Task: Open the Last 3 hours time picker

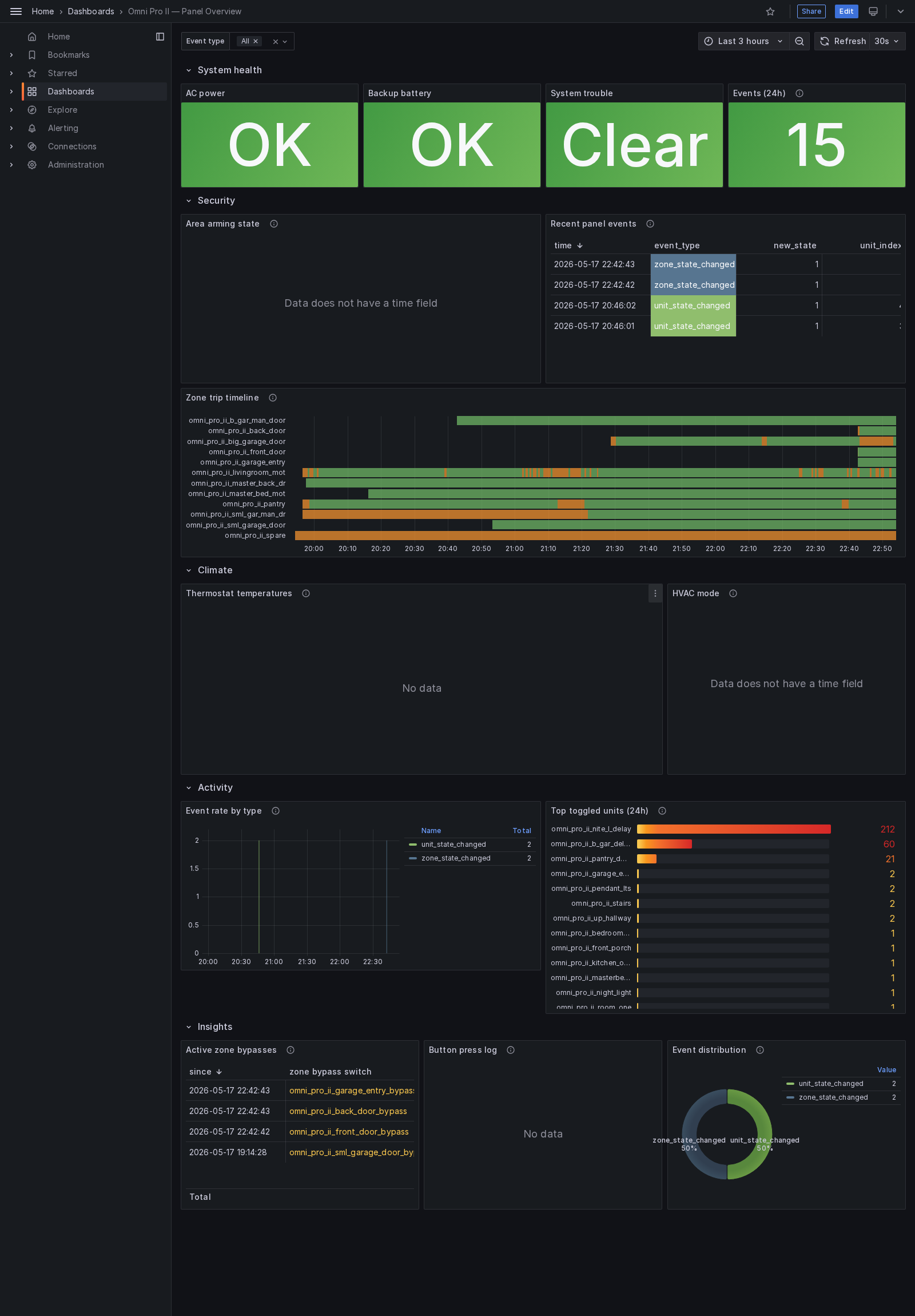Action: click(743, 41)
